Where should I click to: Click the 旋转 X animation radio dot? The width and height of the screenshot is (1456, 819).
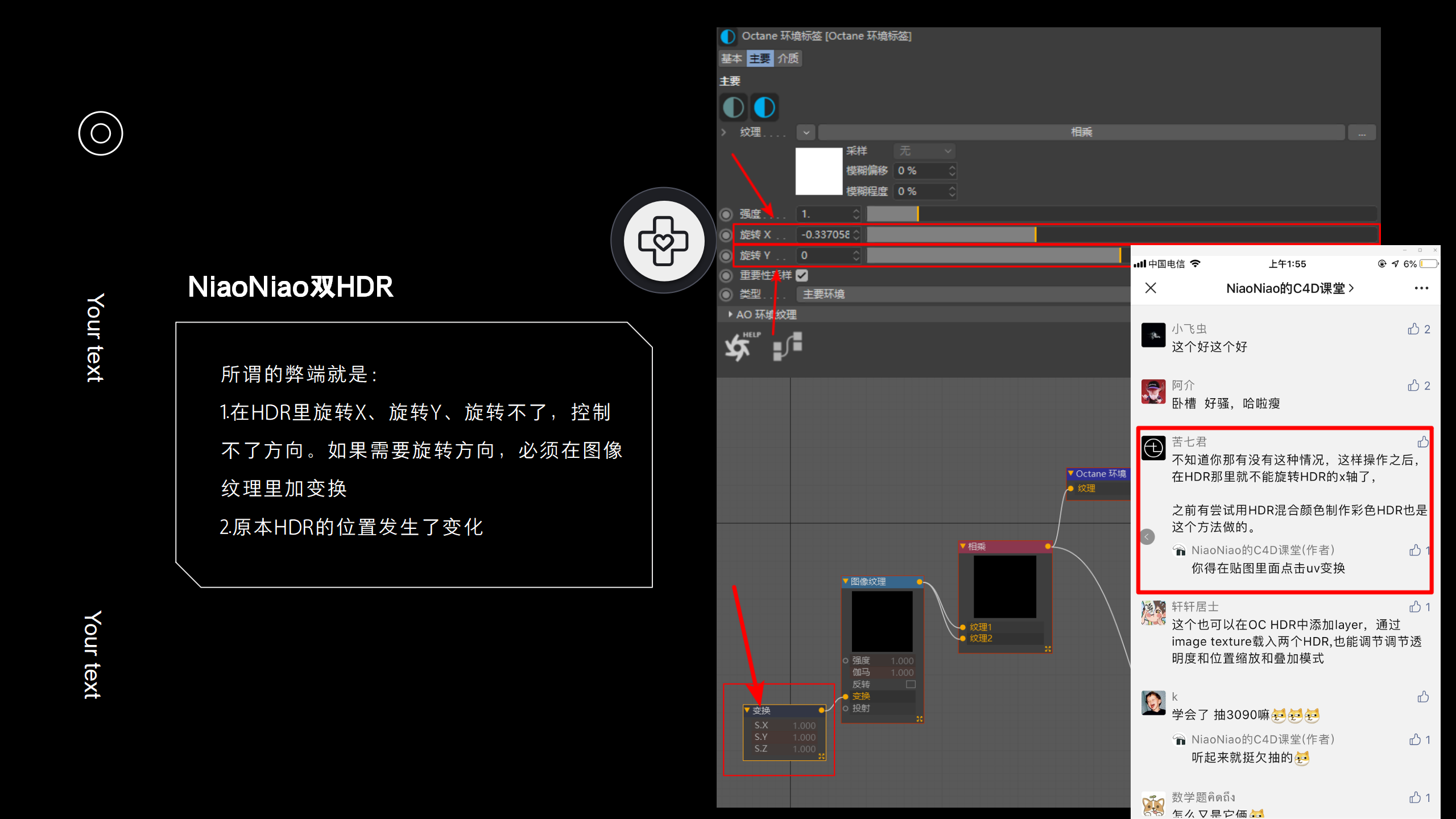pos(726,235)
